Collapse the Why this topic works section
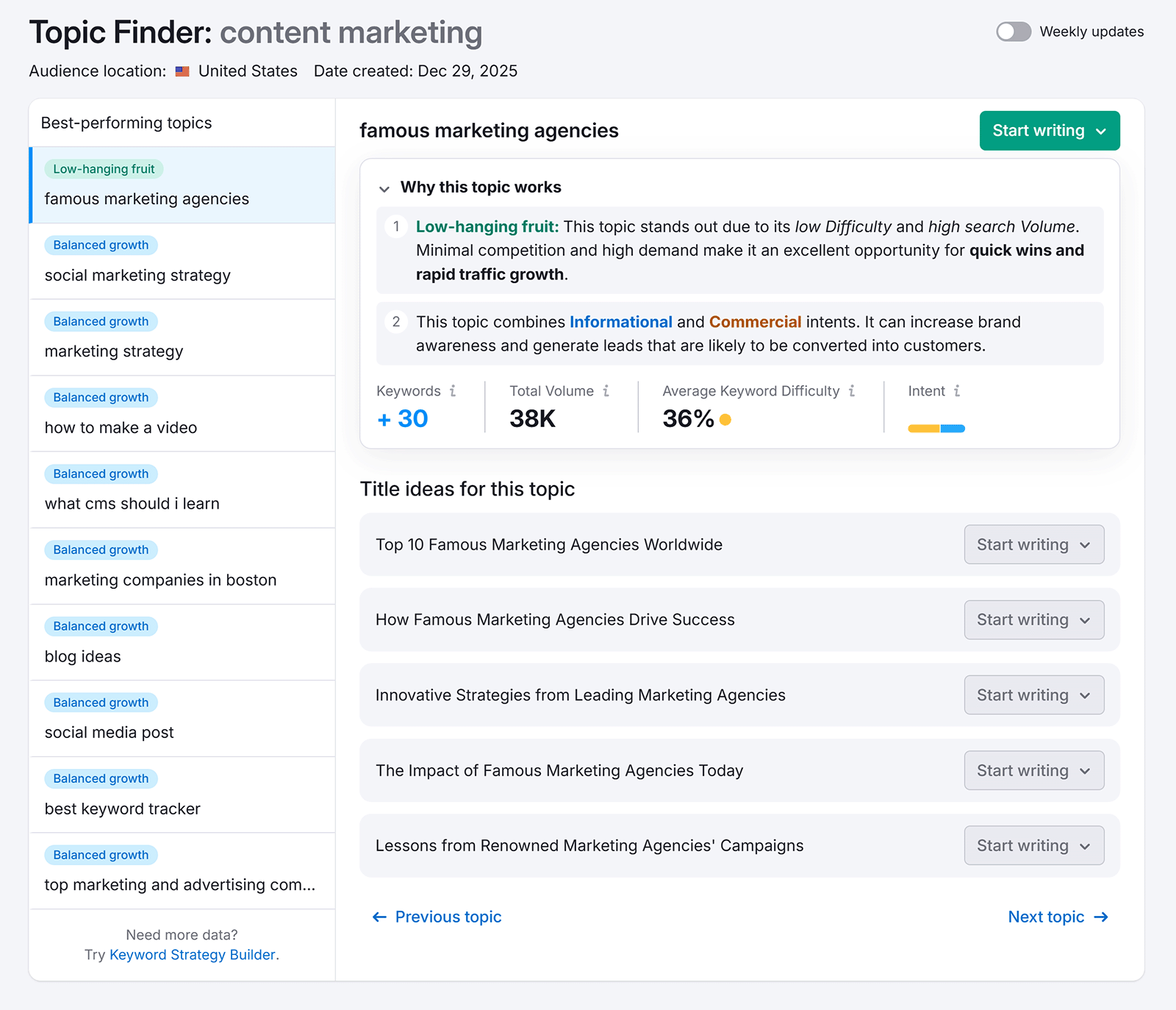The height and width of the screenshot is (1010, 1176). coord(385,188)
